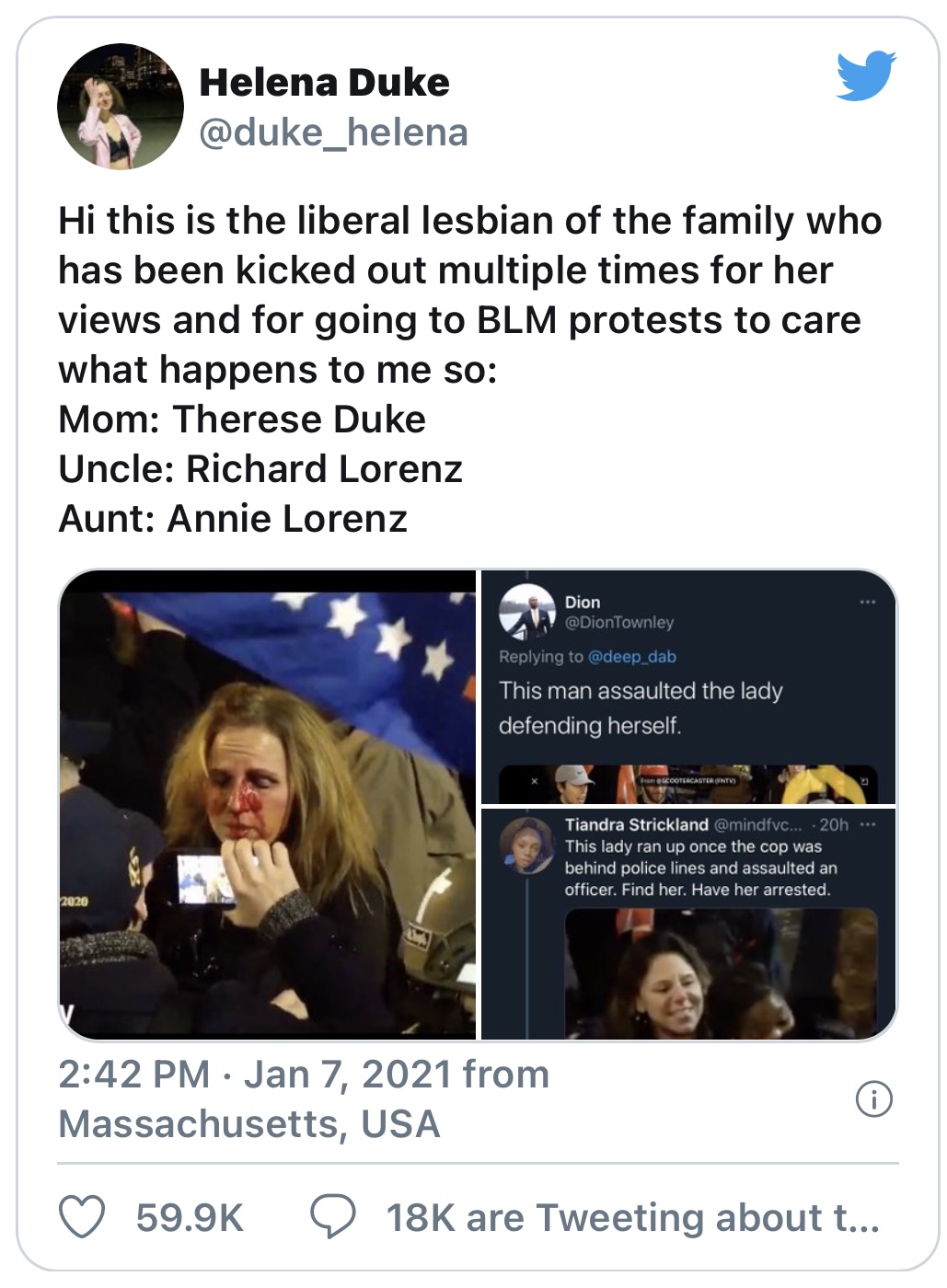
Task: Click the reply speech bubble icon
Action: pyautogui.click(x=332, y=1216)
